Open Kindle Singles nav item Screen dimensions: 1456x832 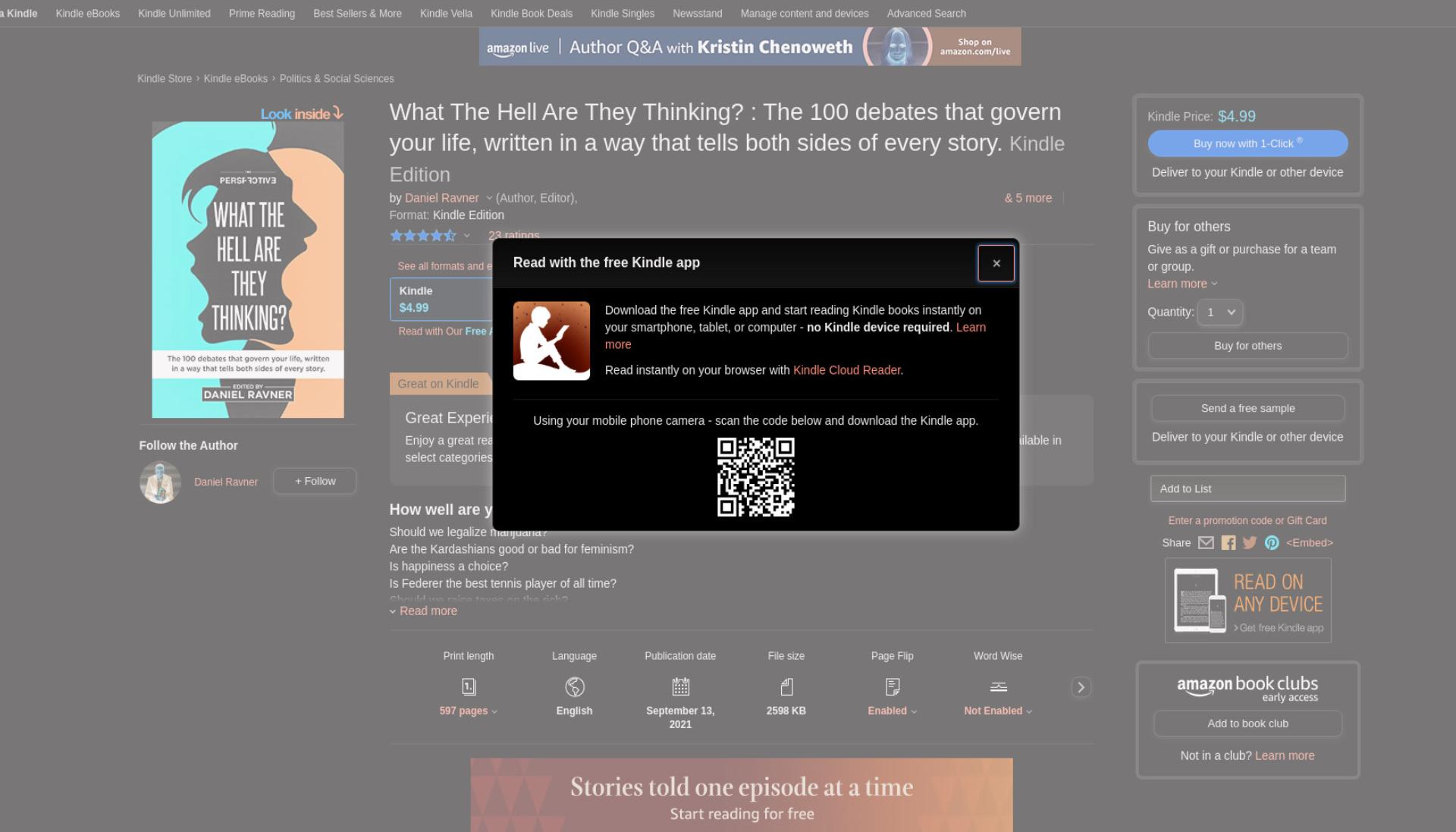pyautogui.click(x=623, y=14)
